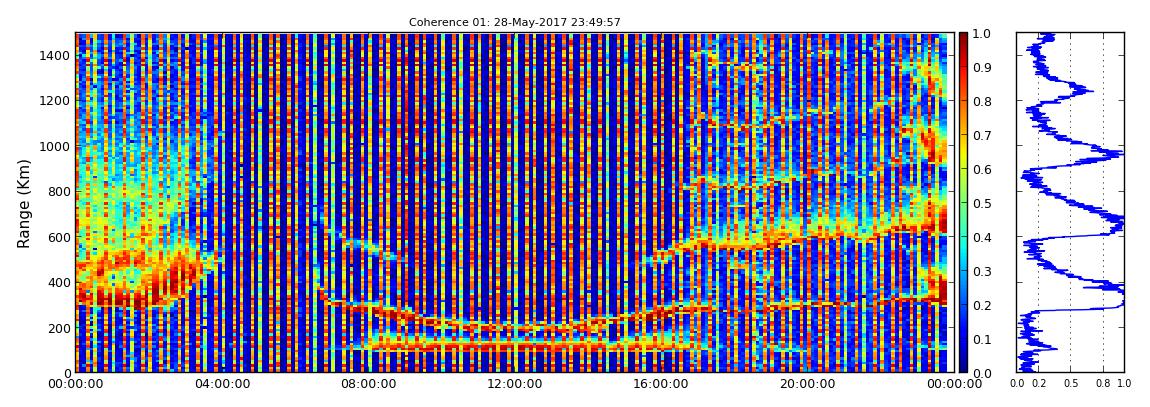This screenshot has width=1150, height=407.
Task: Click the profile plot 0.8 axis label
Action: coord(1103,383)
